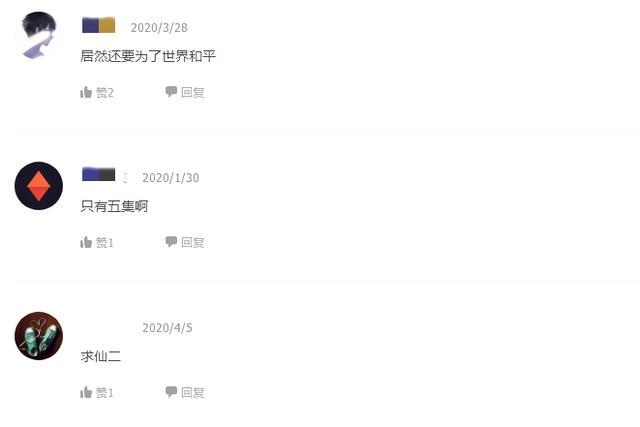Click 回复 on the second comment
Screen dimensions: 640x427
pyautogui.click(x=193, y=242)
